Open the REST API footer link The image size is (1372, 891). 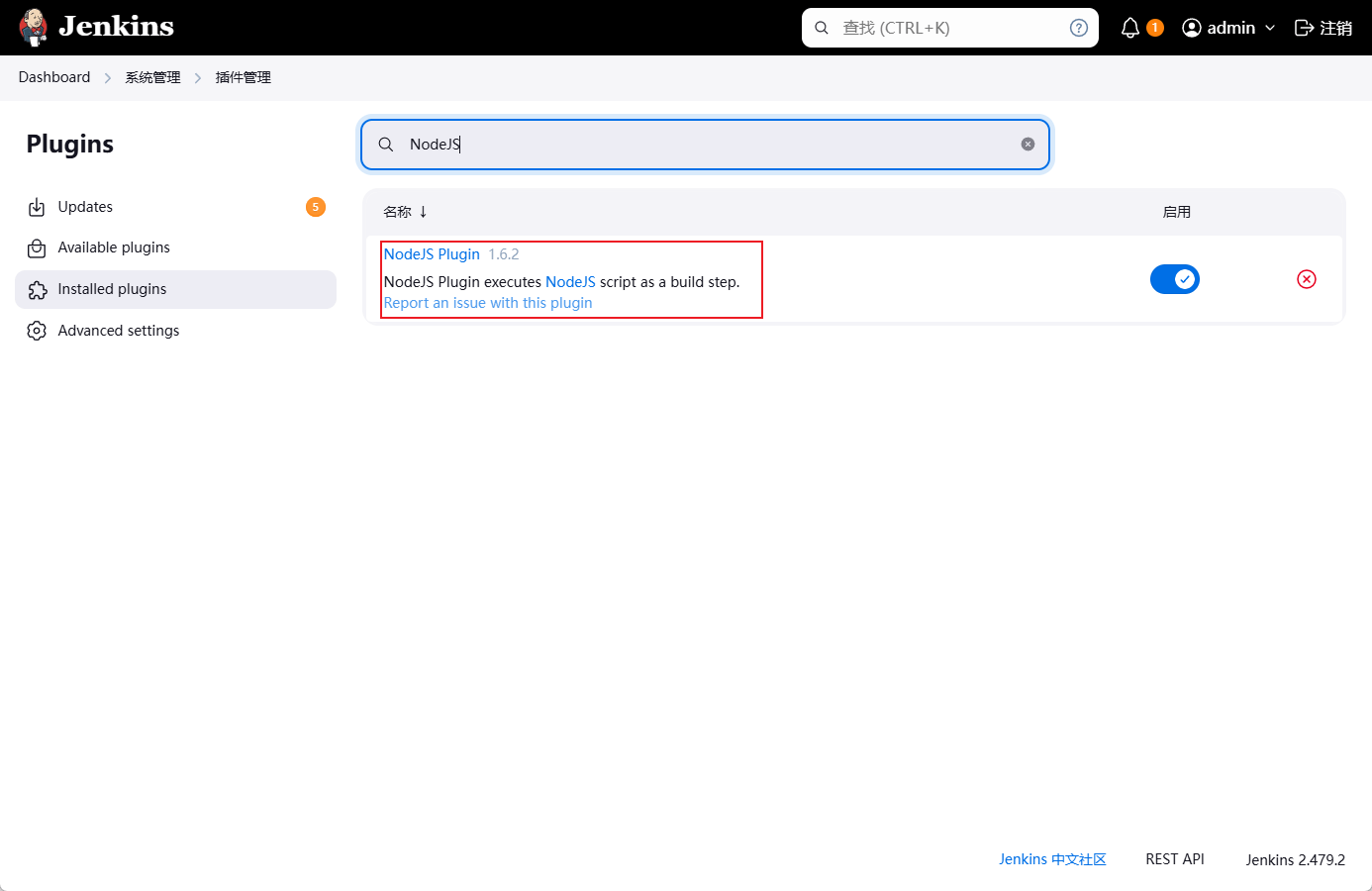coord(1174,859)
